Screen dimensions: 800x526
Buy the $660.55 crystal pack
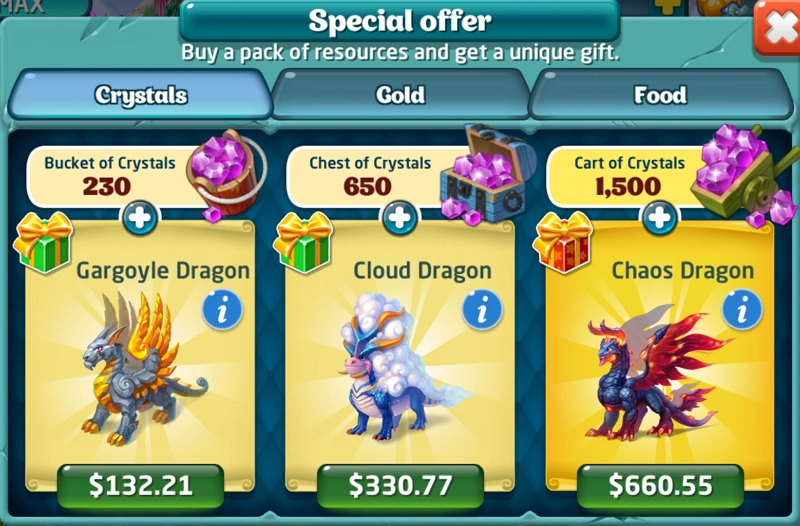[660, 485]
